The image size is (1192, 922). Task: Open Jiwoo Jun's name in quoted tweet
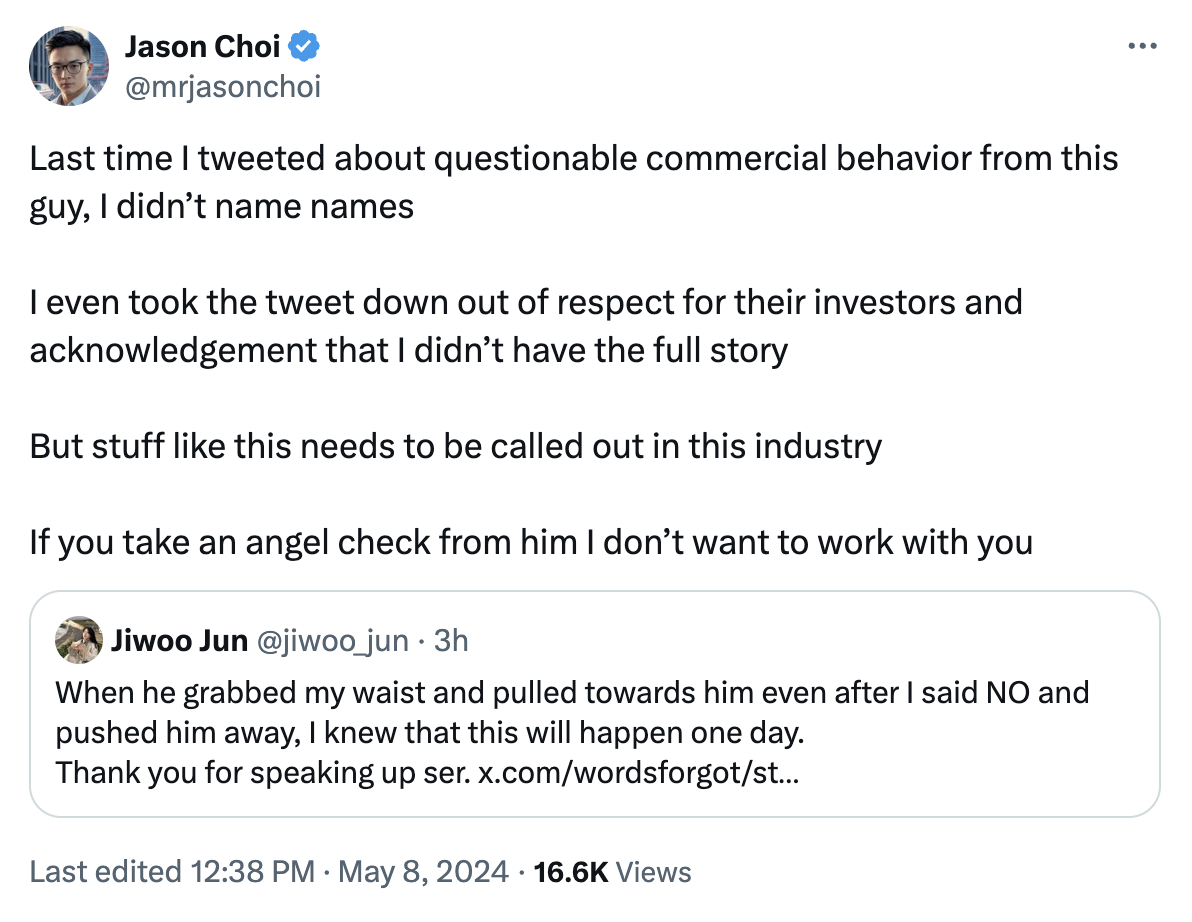(180, 640)
